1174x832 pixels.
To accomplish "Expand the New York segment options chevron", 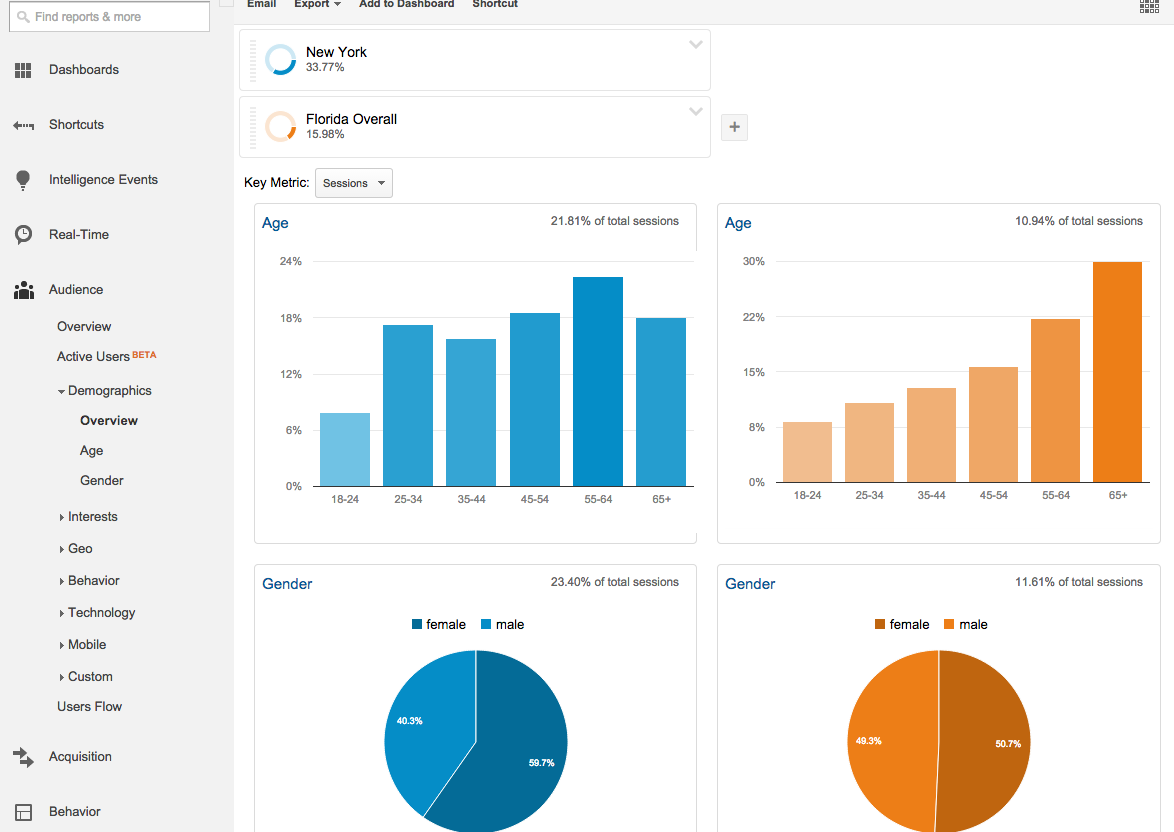I will [x=695, y=44].
